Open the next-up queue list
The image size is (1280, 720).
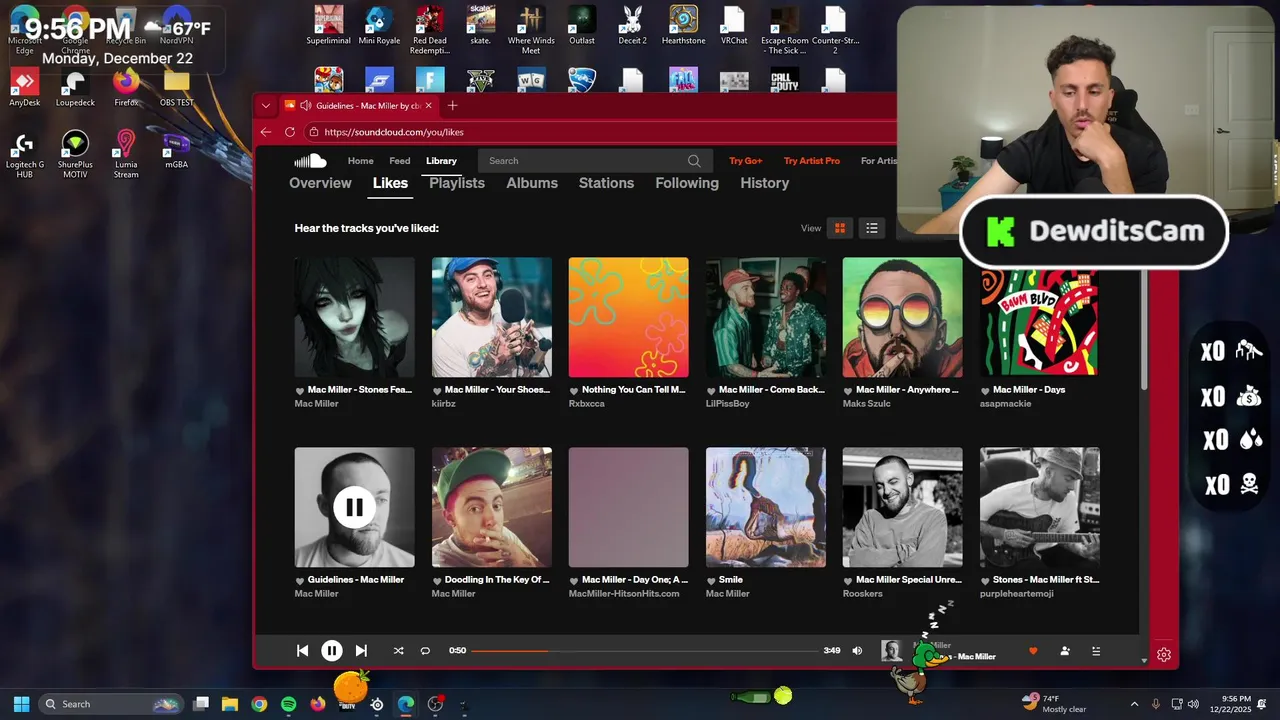point(1096,651)
